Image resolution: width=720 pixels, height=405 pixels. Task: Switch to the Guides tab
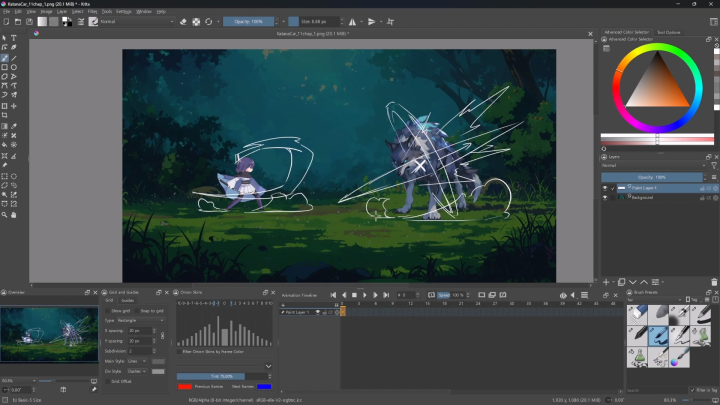128,300
